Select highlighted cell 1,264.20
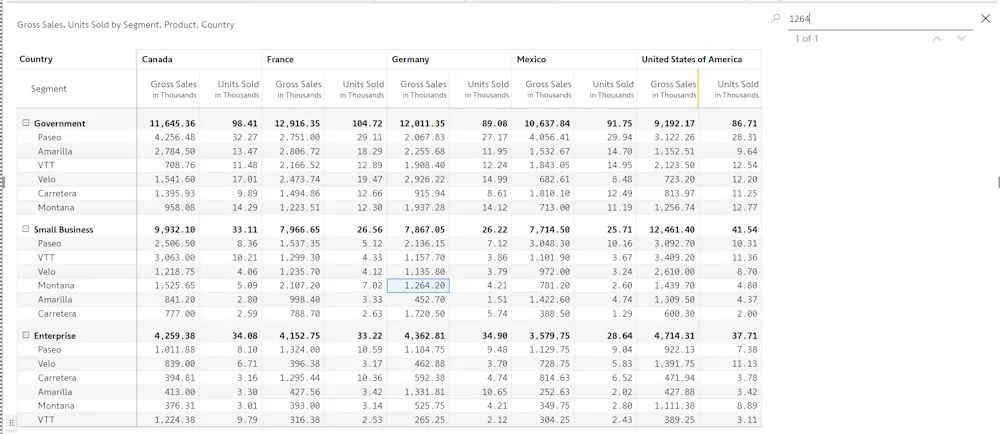Image resolution: width=1000 pixels, height=434 pixels. (x=418, y=286)
